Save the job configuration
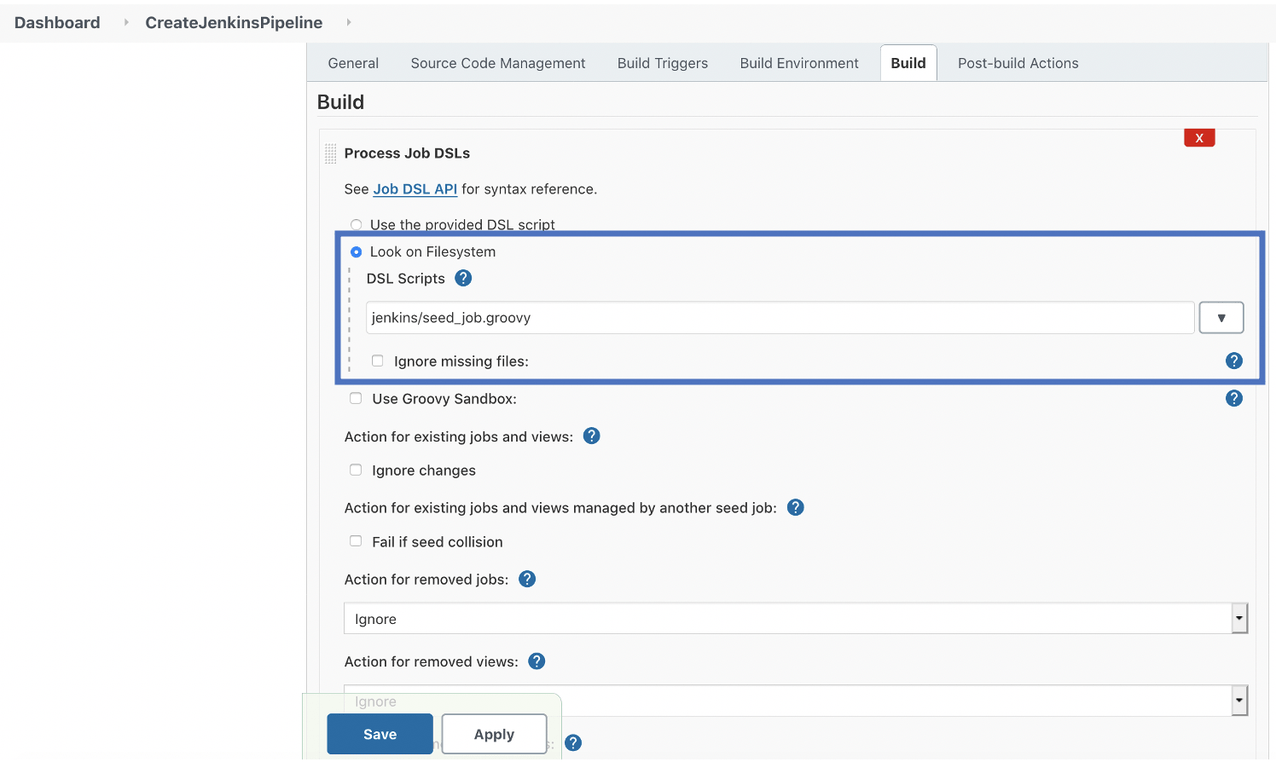The width and height of the screenshot is (1276, 762). point(380,734)
